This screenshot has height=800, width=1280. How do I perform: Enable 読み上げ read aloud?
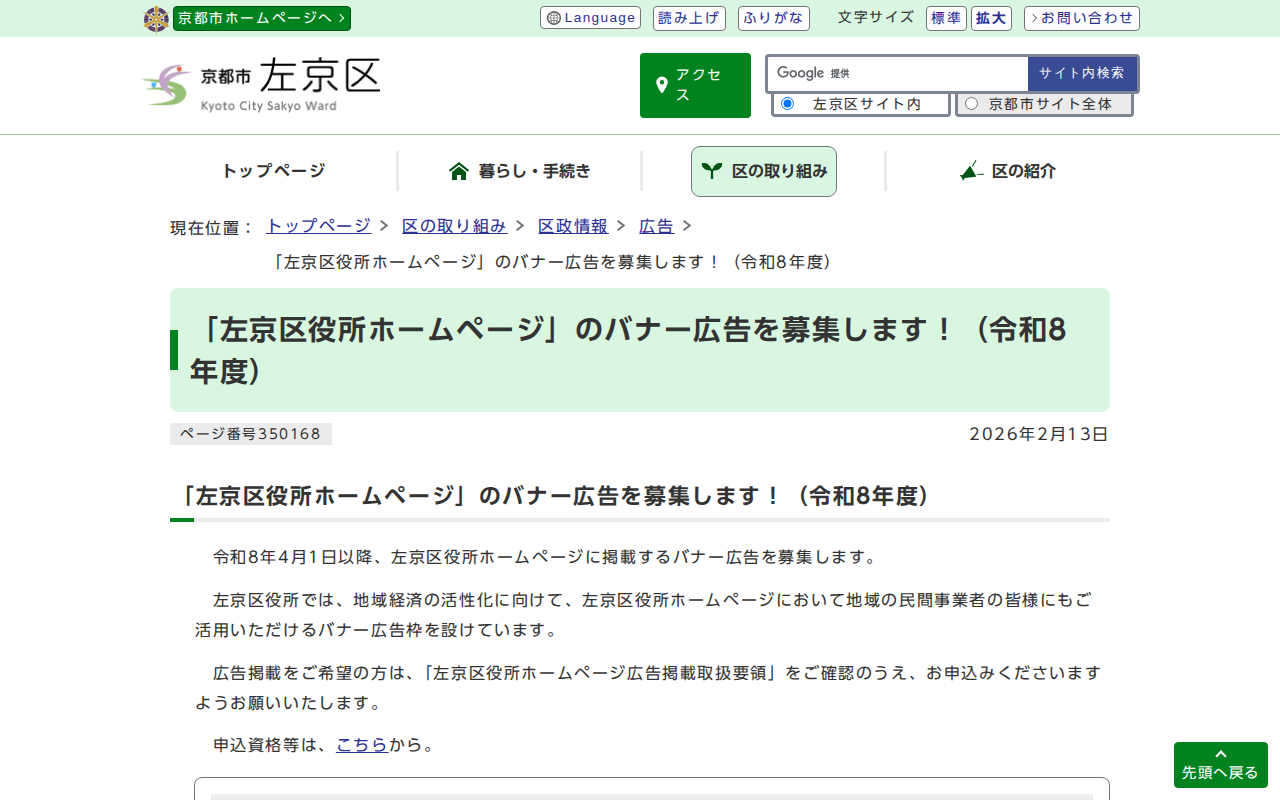coord(688,18)
